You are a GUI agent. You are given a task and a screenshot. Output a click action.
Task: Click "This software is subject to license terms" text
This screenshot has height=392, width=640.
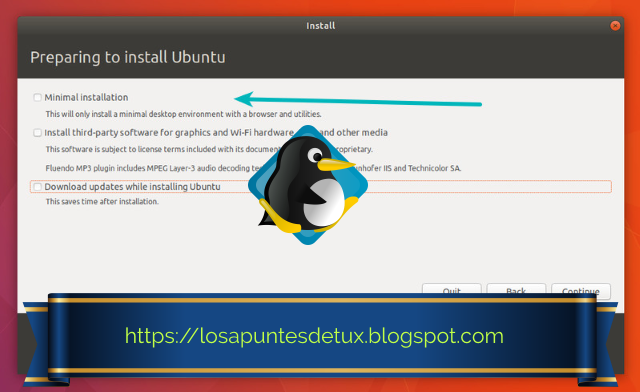coord(209,149)
